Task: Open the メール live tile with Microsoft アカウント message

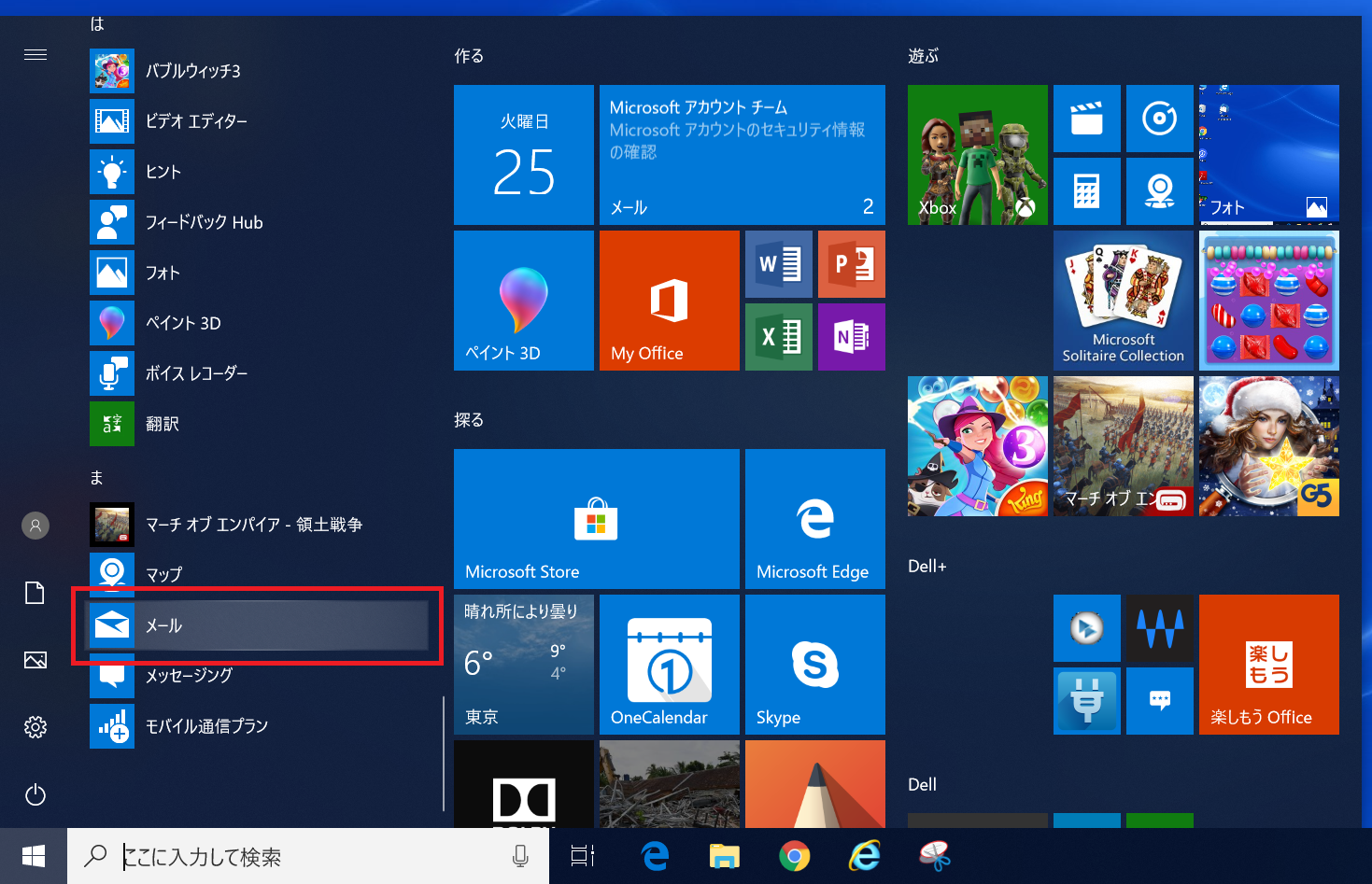Action: [743, 155]
